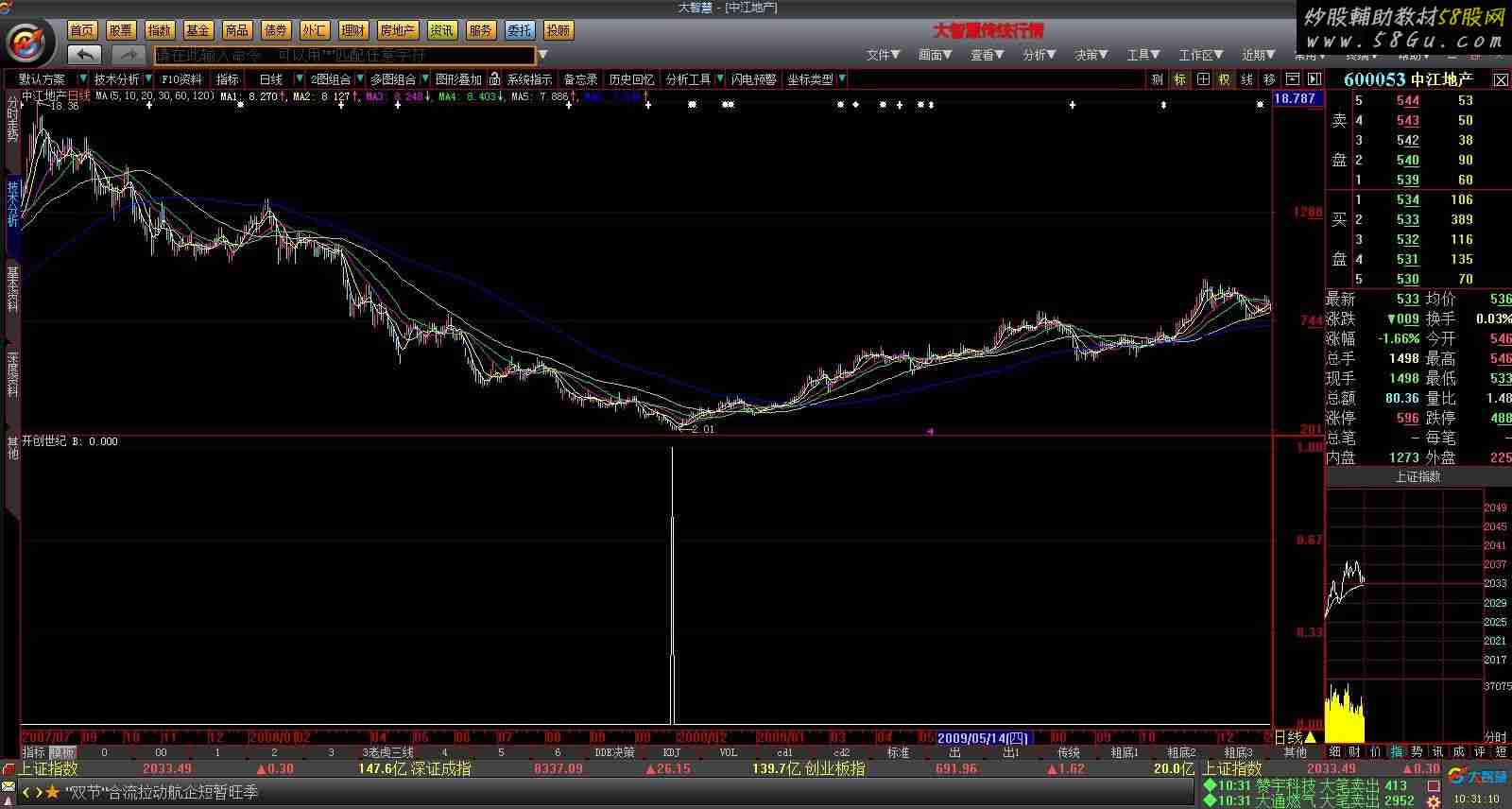Select the 线 draw-line tool

[x=1247, y=79]
